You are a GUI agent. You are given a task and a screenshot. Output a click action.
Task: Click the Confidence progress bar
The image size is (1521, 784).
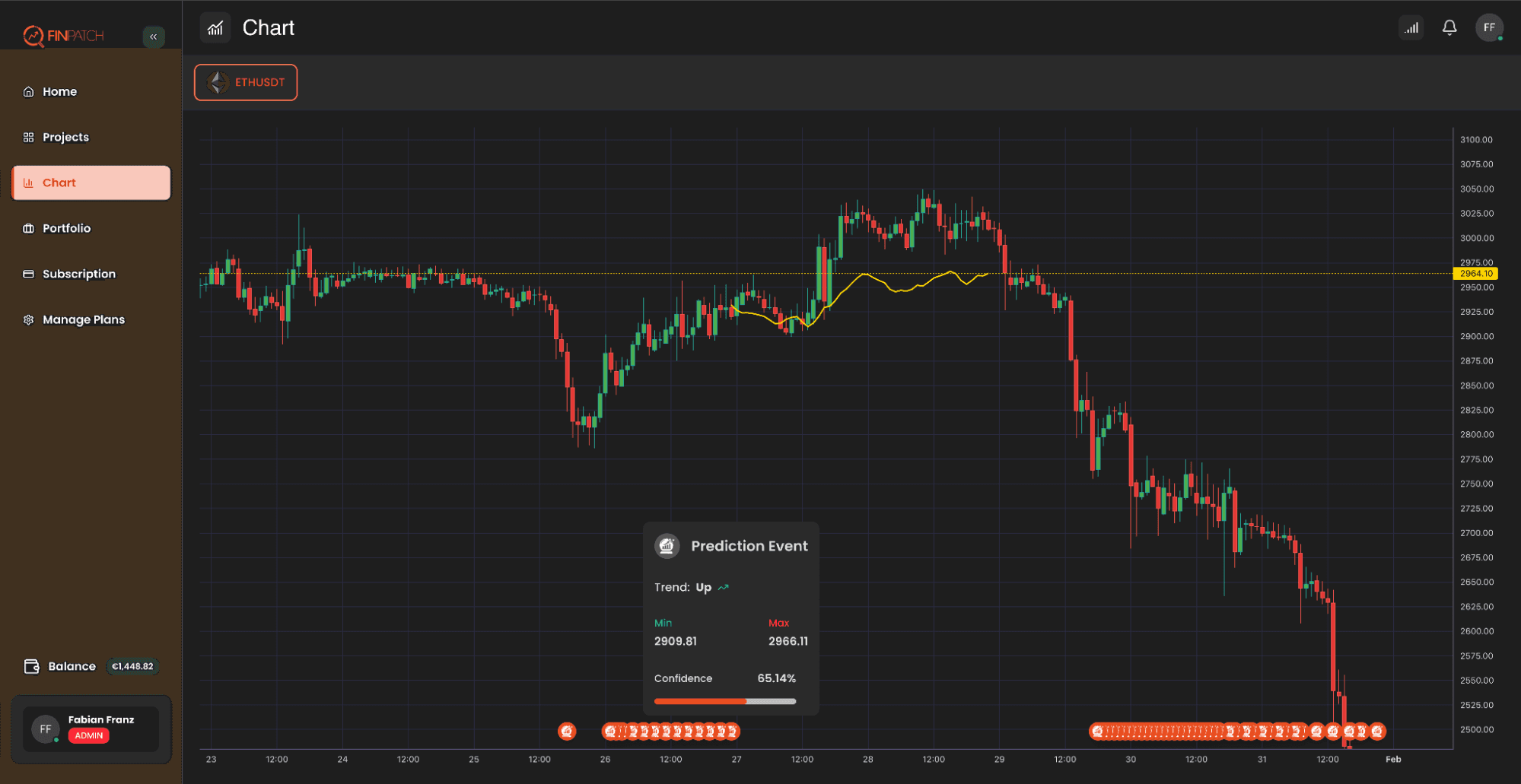pos(724,700)
